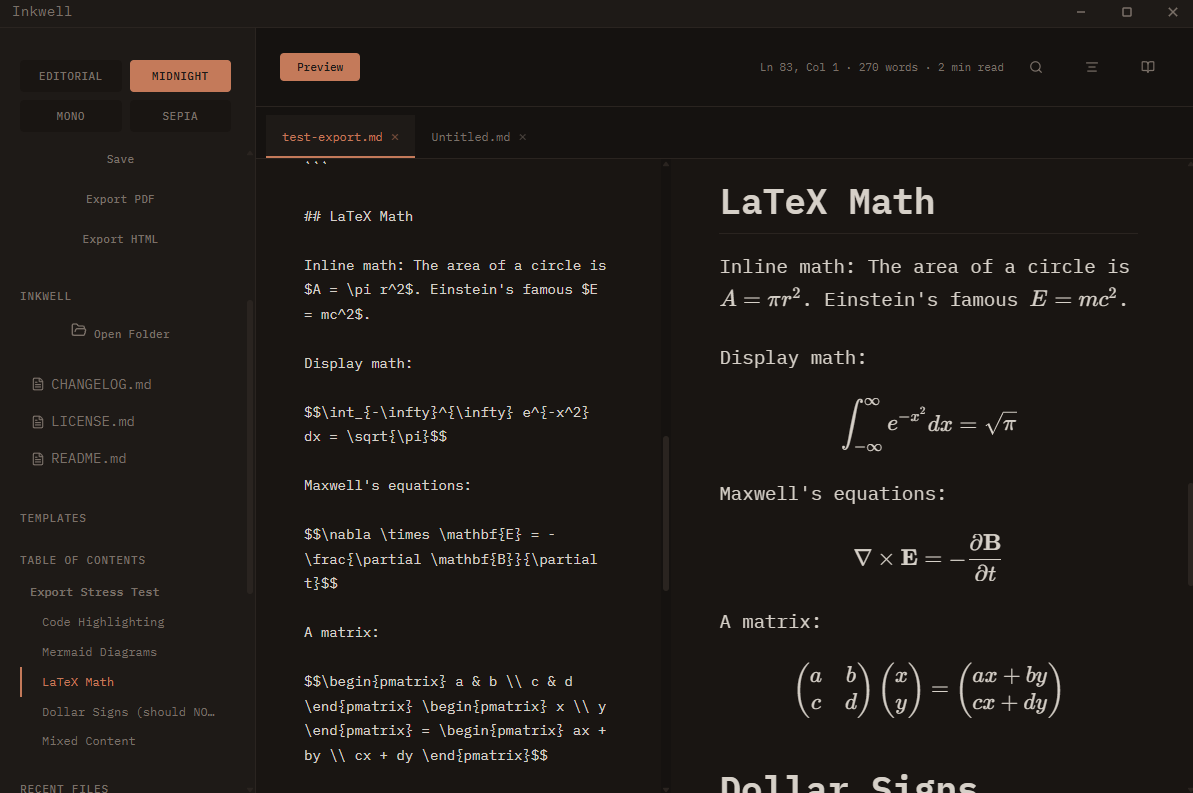The width and height of the screenshot is (1193, 793).
Task: Click the '270 words' status text
Action: (x=888, y=67)
